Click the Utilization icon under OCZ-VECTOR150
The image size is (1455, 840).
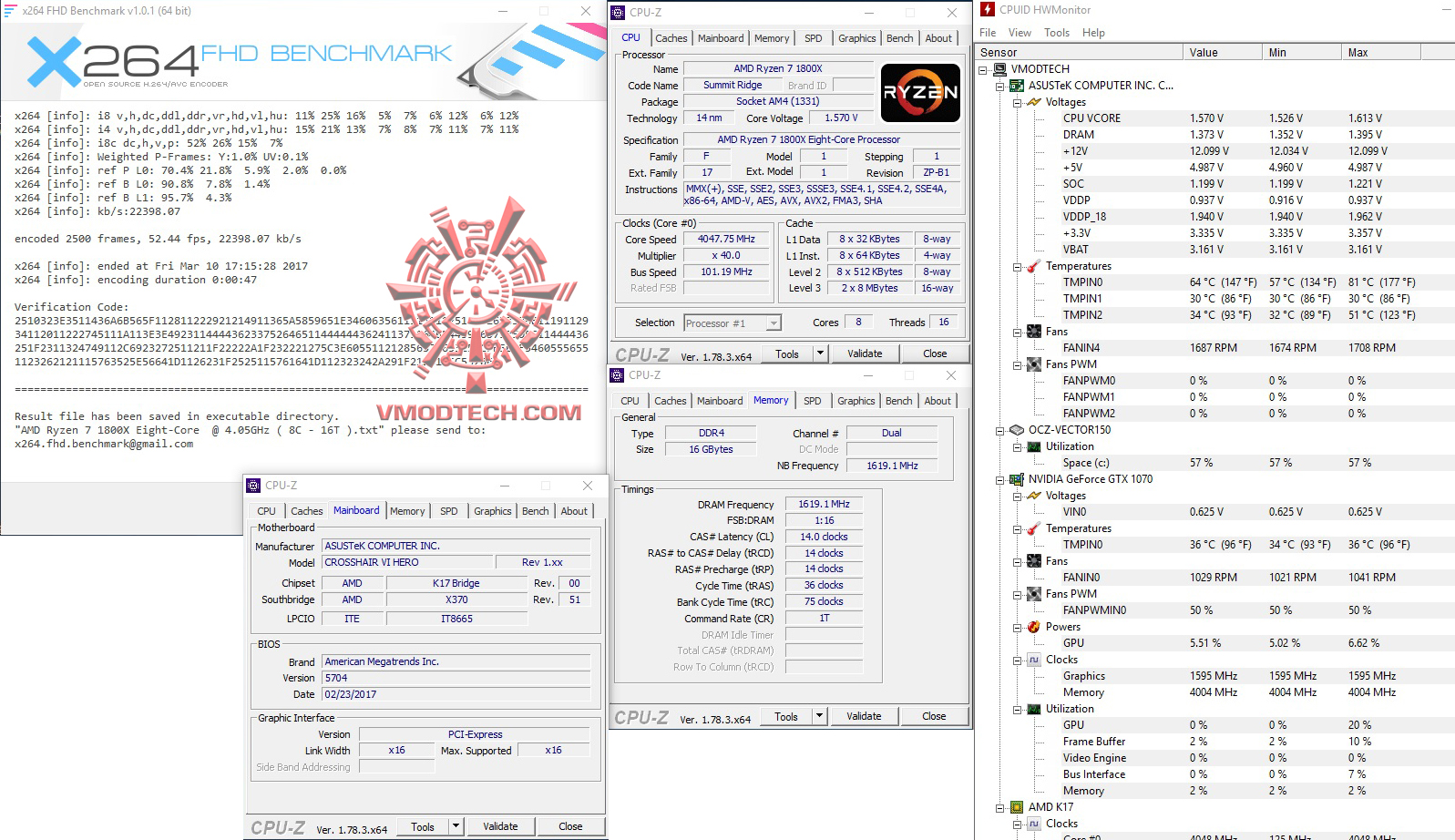[1034, 446]
